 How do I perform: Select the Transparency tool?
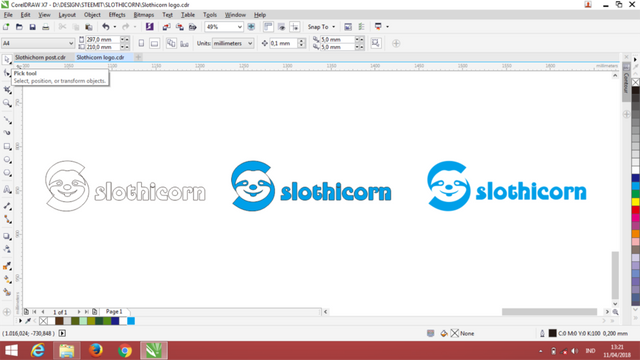7,249
